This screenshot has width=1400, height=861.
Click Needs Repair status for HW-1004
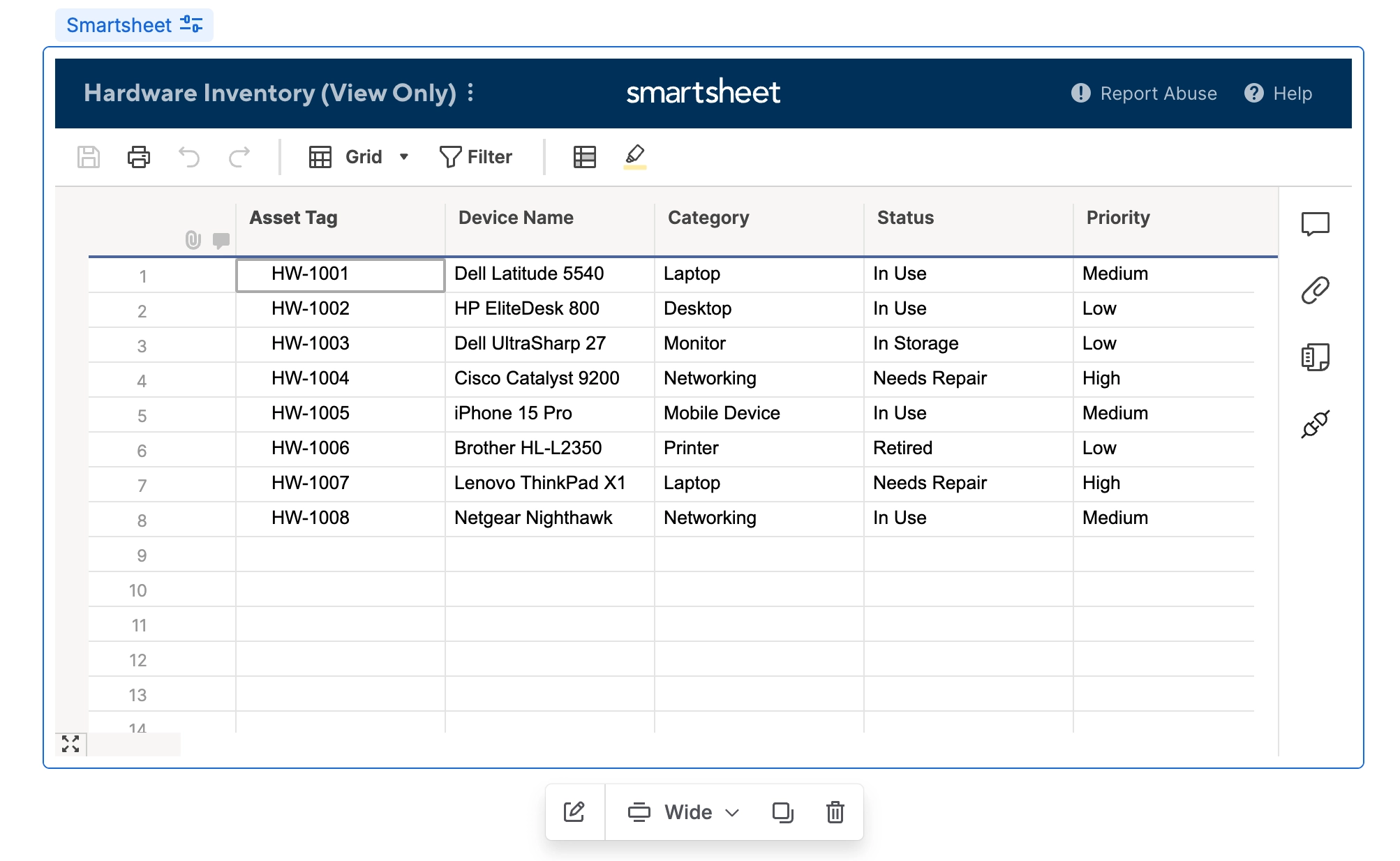point(969,380)
